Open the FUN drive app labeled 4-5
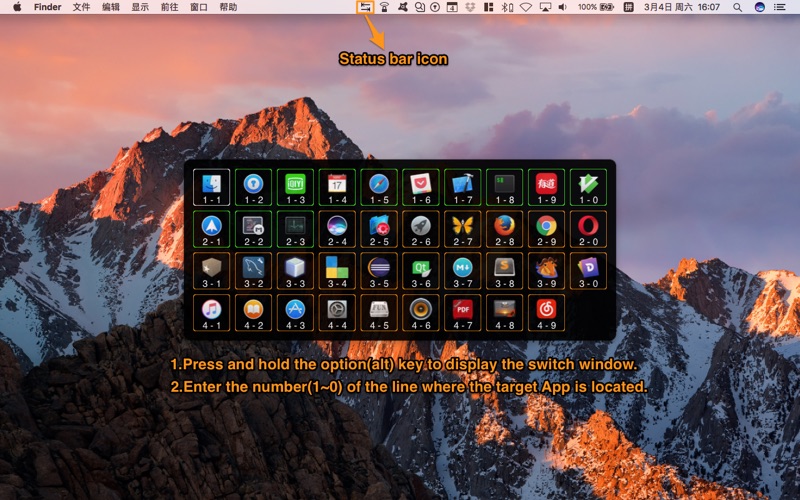Screen dimensions: 800x500 [379, 313]
